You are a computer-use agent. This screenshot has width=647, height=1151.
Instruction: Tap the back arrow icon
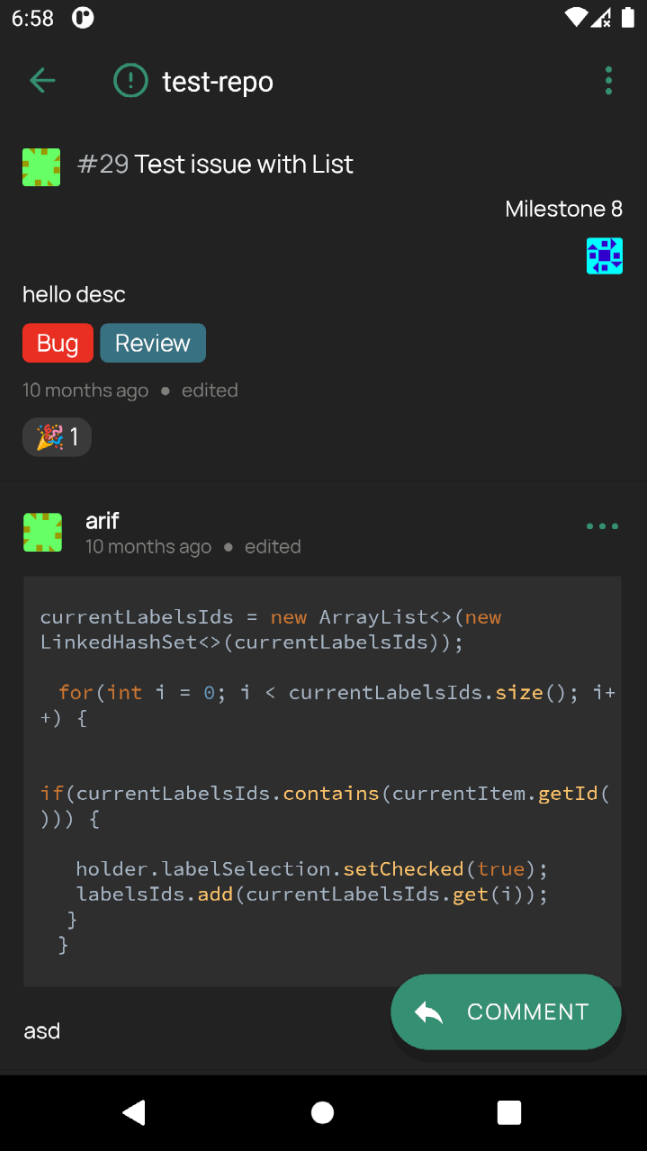click(42, 81)
